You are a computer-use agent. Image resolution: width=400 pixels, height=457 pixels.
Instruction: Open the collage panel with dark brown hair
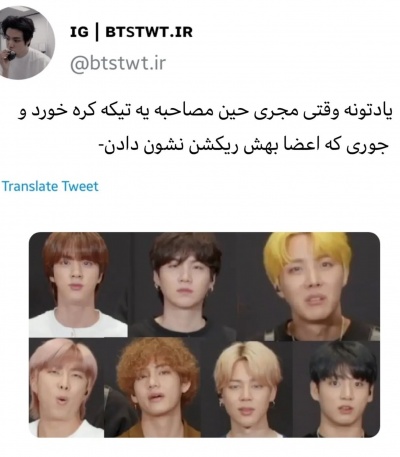pyautogui.click(x=189, y=285)
